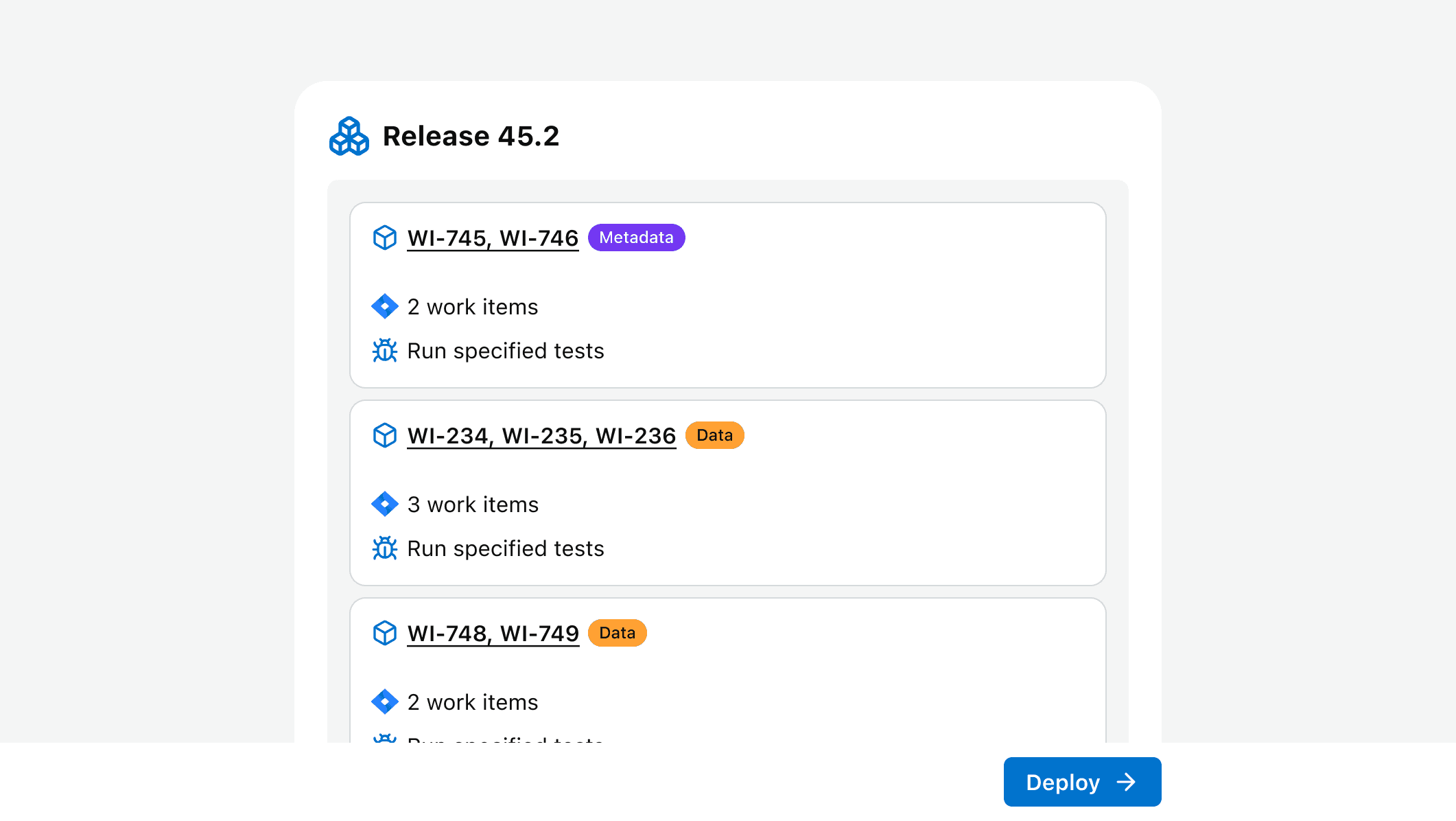Click '2 work items' text in the first card

point(472,307)
